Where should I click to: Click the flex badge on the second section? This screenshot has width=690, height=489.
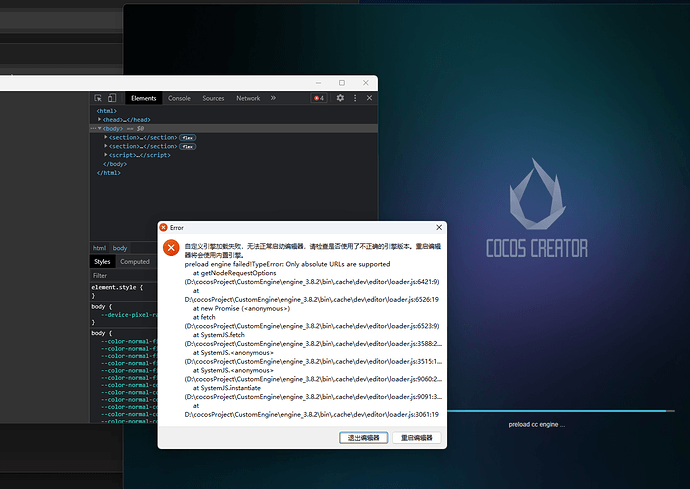[x=188, y=147]
